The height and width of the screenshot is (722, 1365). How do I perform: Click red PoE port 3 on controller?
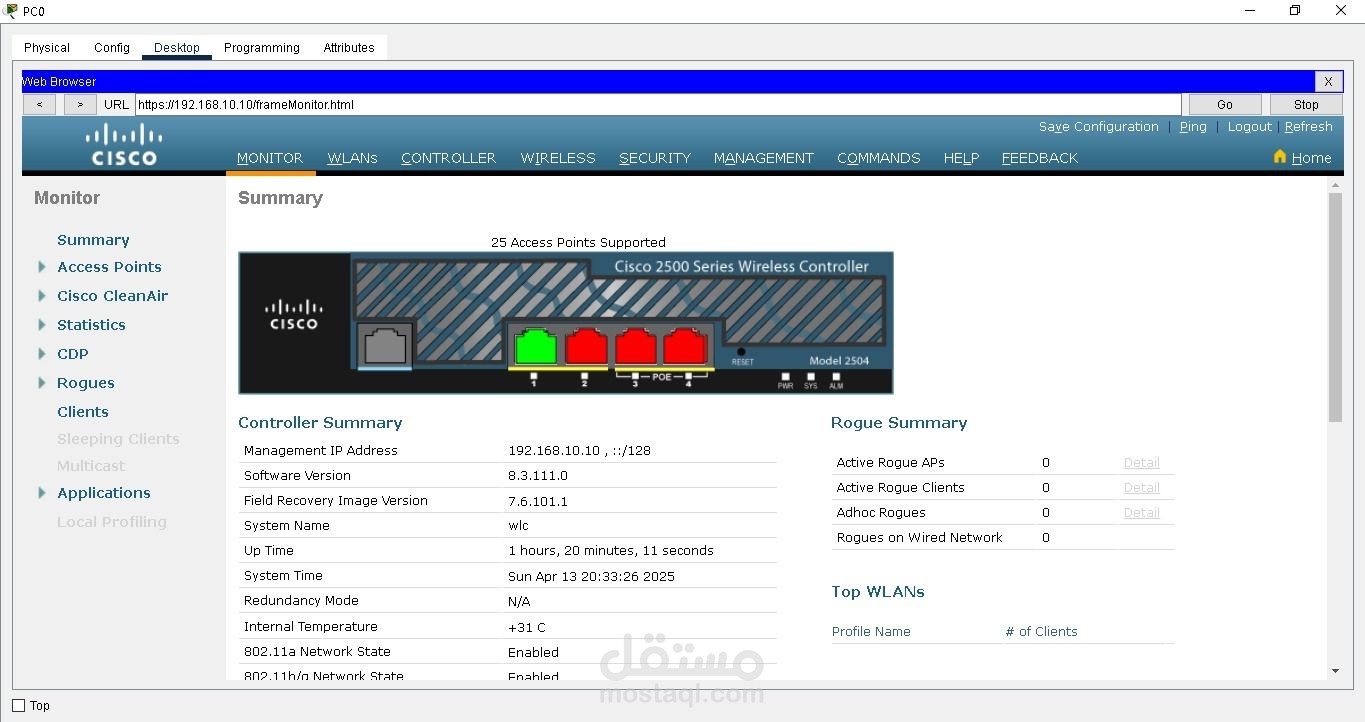[x=636, y=346]
